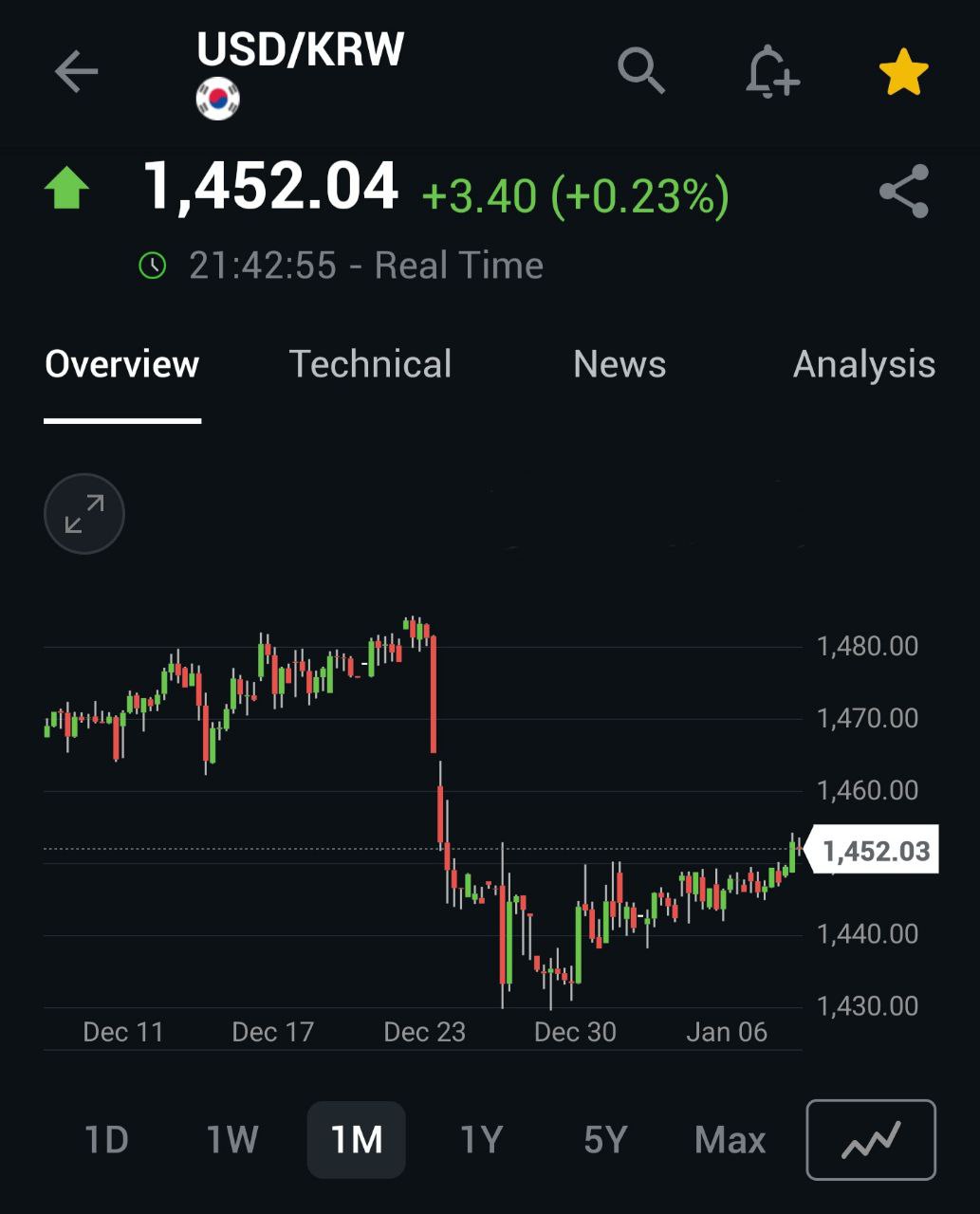
Task: Show the Max history range
Action: (x=730, y=1140)
